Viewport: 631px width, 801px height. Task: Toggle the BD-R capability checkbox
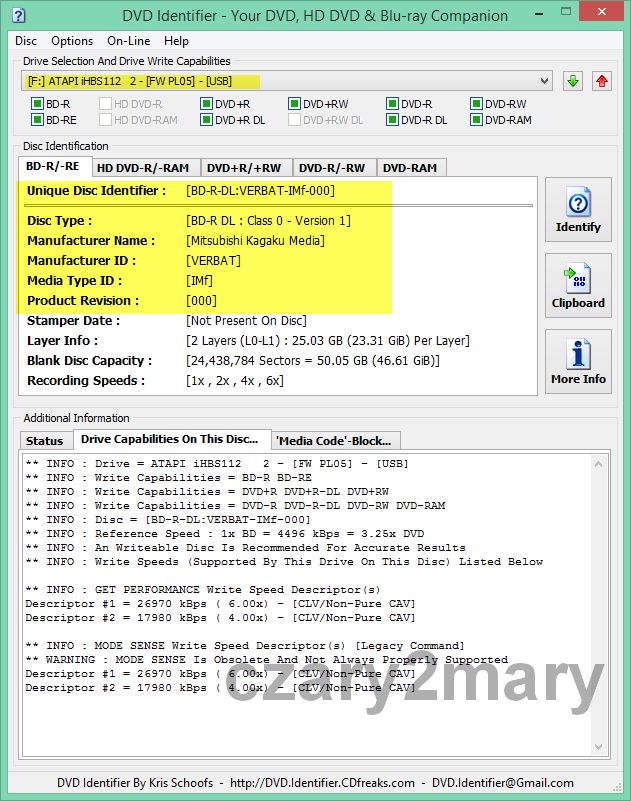point(38,104)
